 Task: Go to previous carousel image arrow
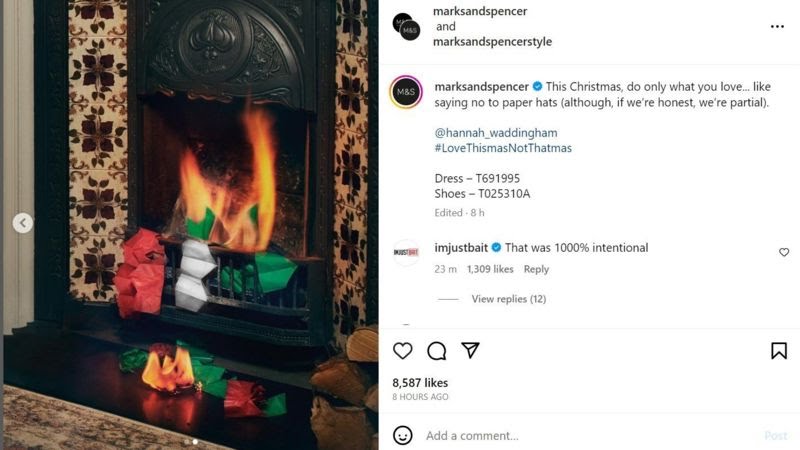(22, 223)
